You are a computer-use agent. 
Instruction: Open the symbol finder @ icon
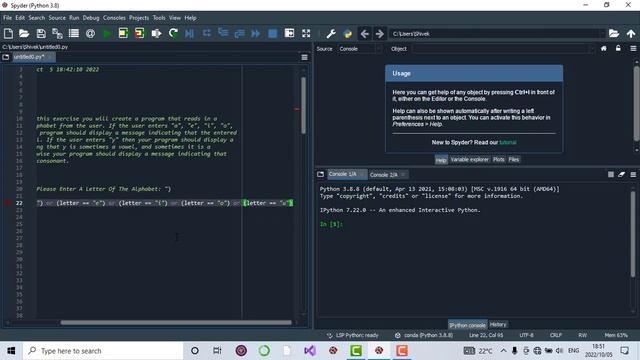pos(90,33)
